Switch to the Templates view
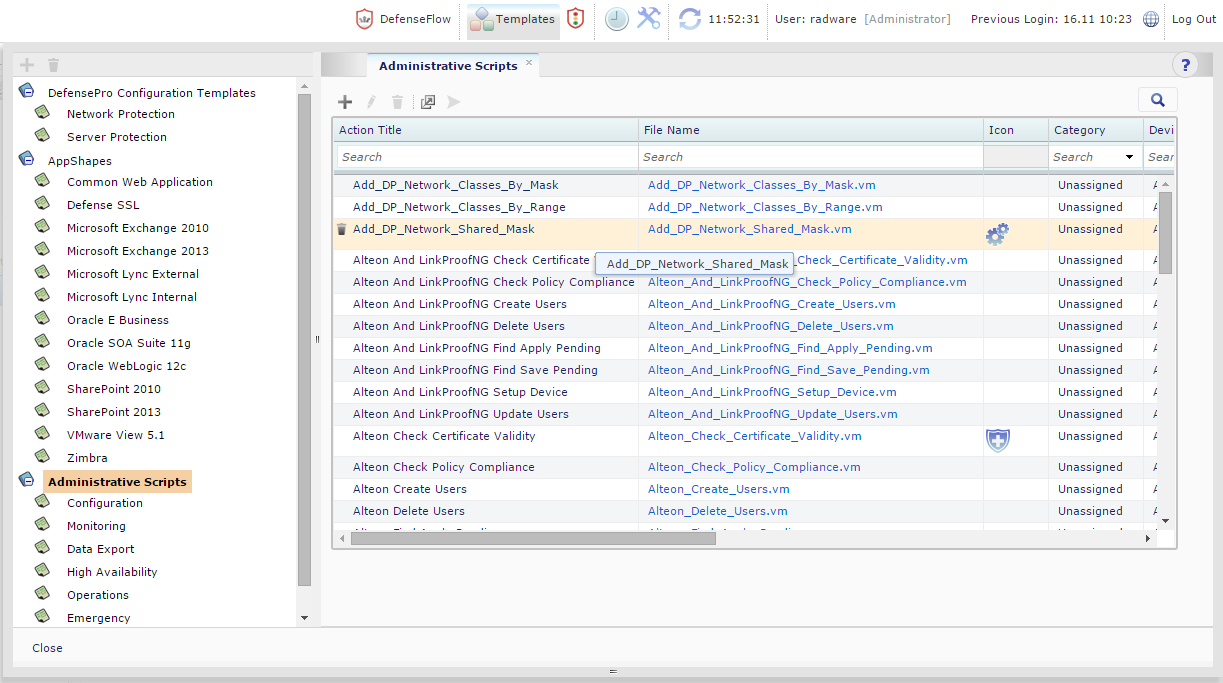 tap(513, 18)
